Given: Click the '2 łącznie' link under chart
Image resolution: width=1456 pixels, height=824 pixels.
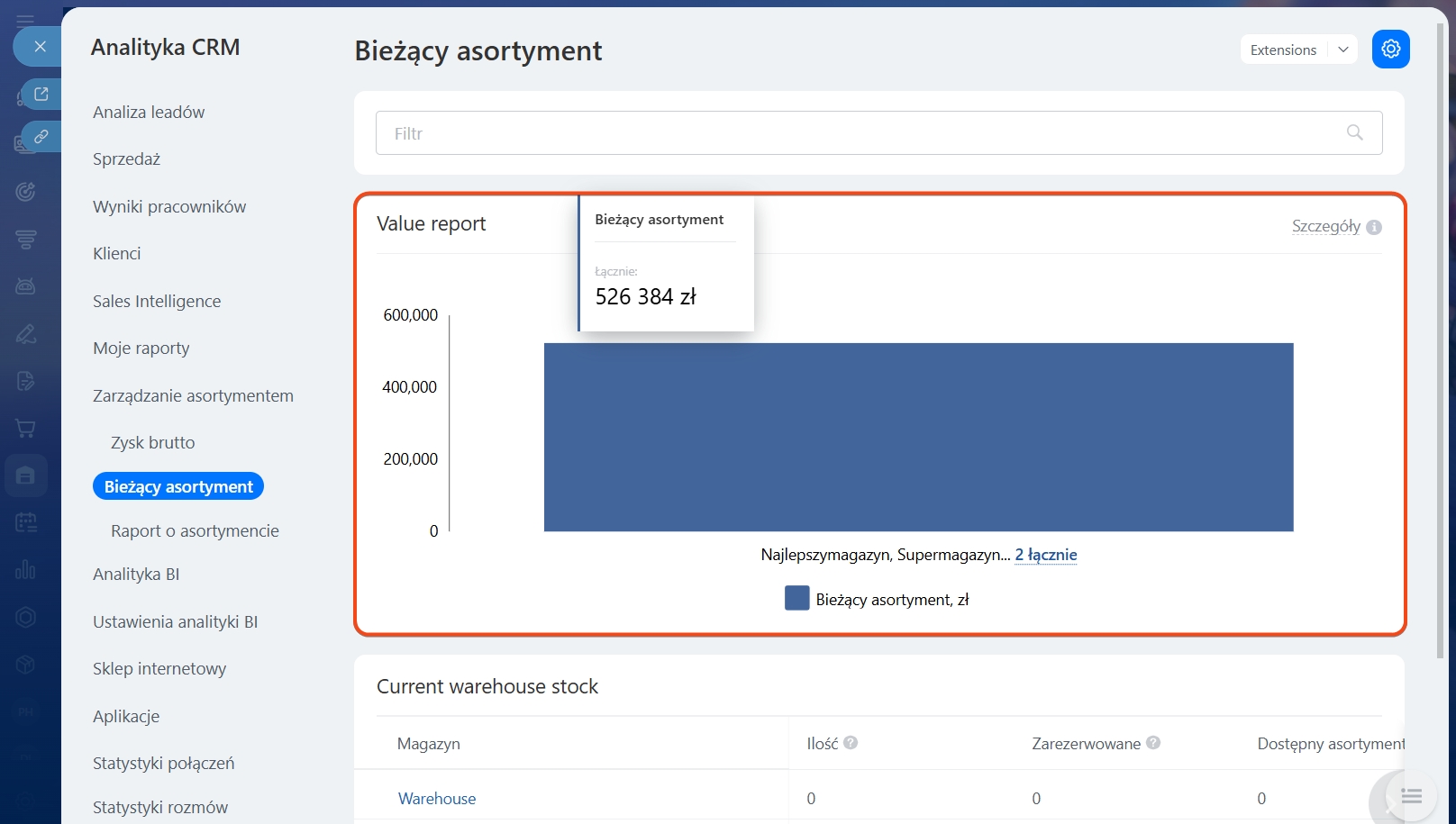Looking at the screenshot, I should pyautogui.click(x=1045, y=555).
